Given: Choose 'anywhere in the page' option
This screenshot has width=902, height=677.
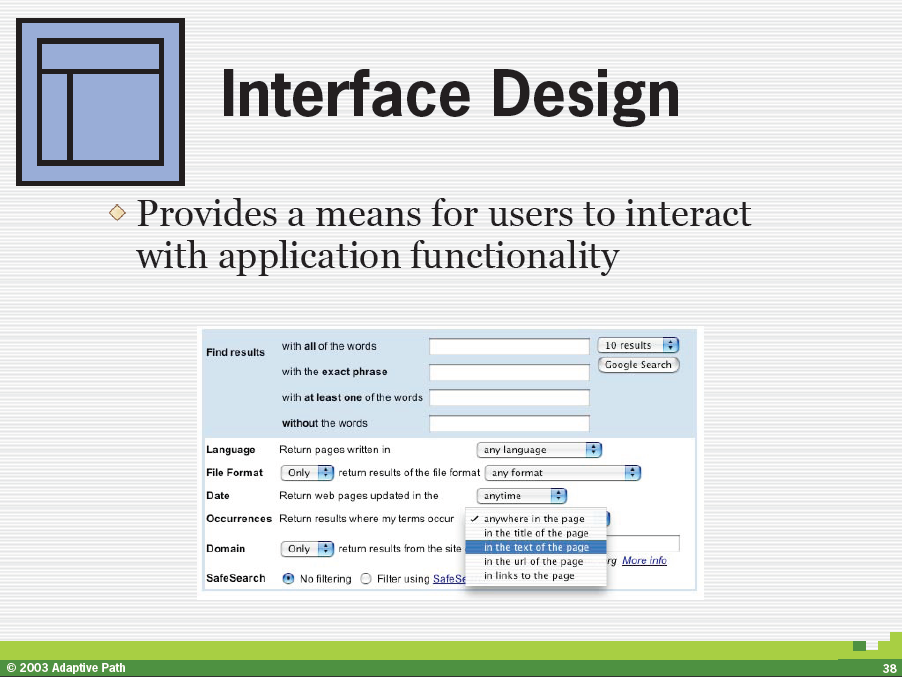Looking at the screenshot, I should (534, 519).
